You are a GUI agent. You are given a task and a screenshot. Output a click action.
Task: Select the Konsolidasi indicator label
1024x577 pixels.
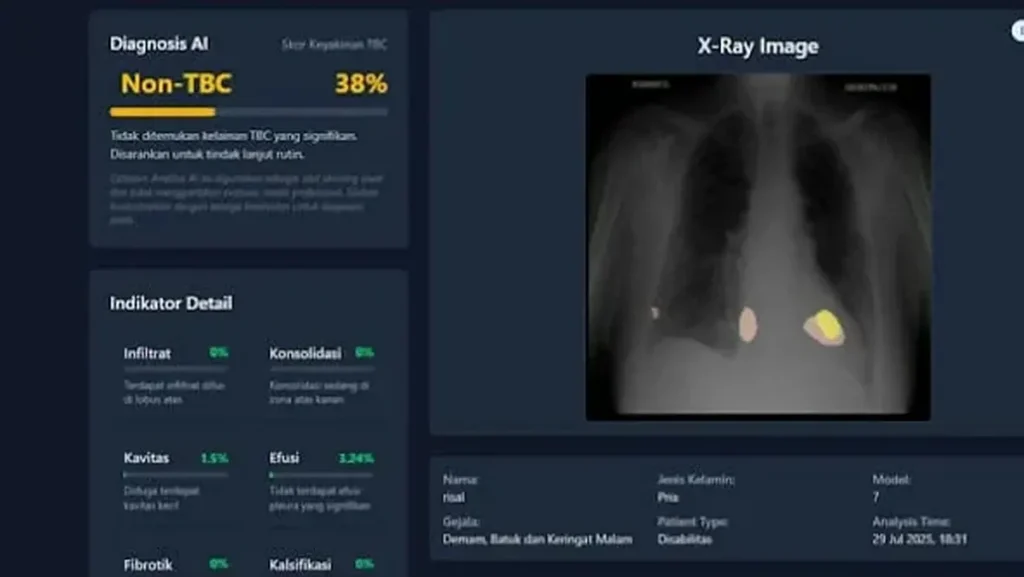pos(305,353)
